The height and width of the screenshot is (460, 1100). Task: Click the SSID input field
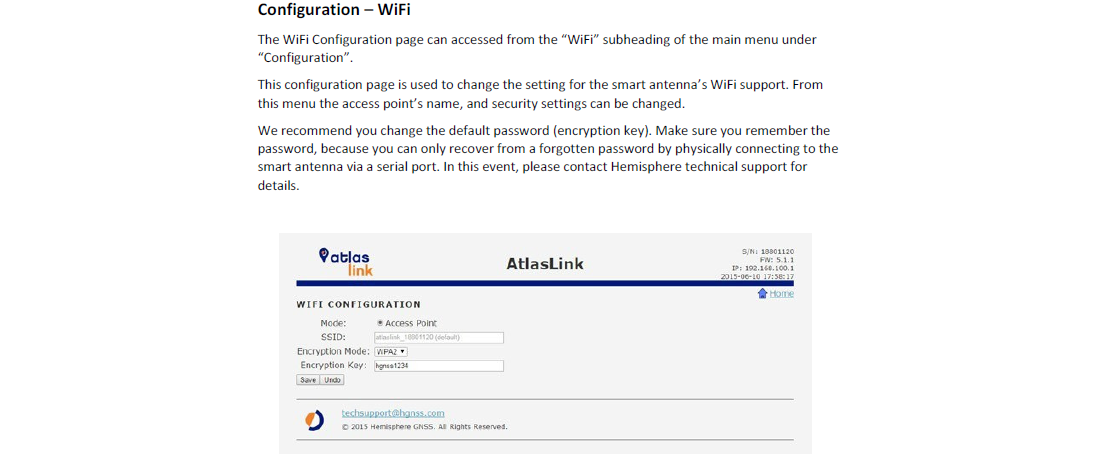438,337
